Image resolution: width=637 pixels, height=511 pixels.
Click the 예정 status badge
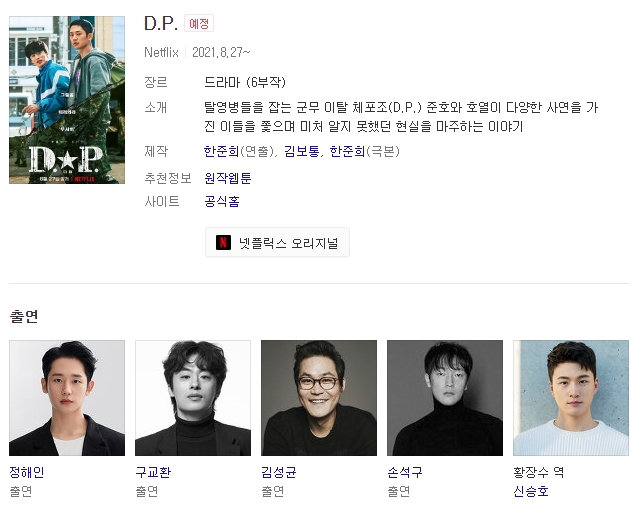199,24
